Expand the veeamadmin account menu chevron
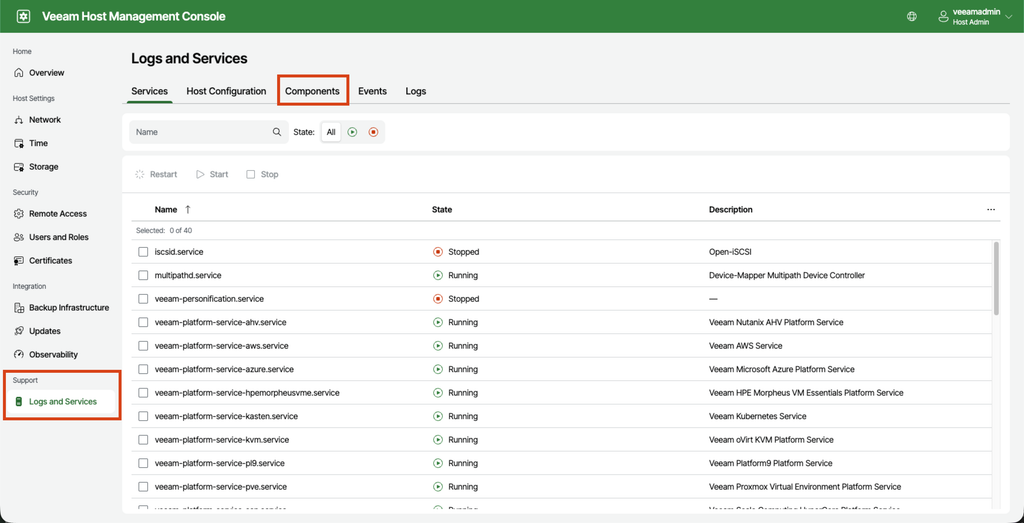Image resolution: width=1024 pixels, height=523 pixels. [1009, 17]
